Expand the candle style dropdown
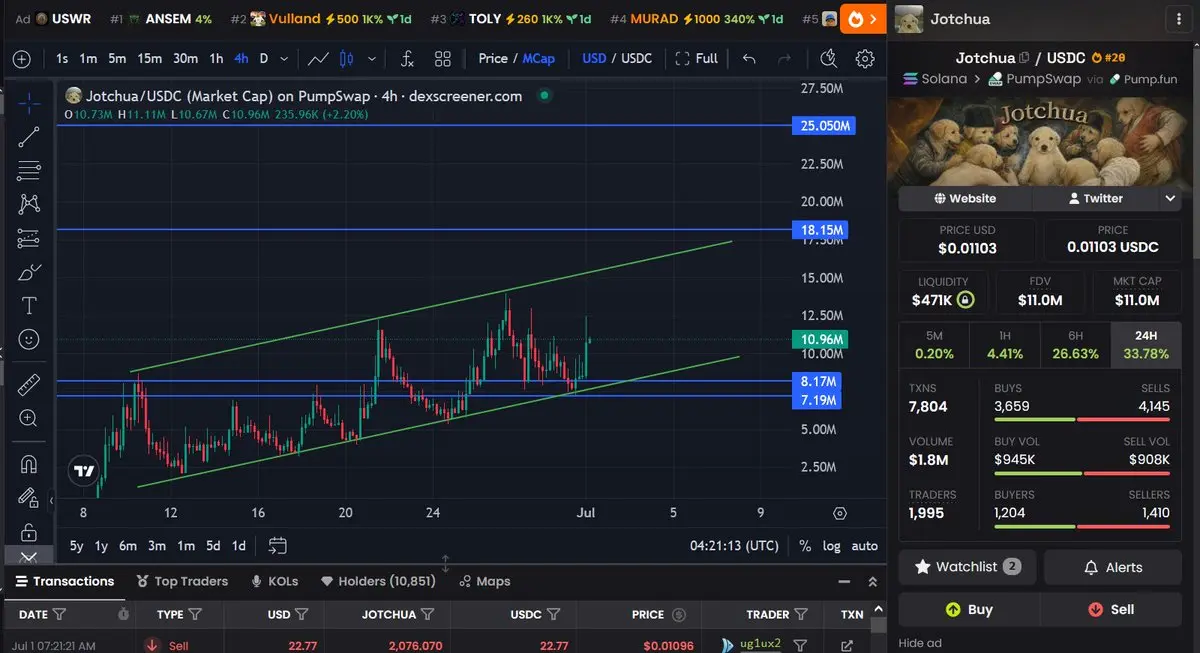The image size is (1200, 653). (371, 59)
